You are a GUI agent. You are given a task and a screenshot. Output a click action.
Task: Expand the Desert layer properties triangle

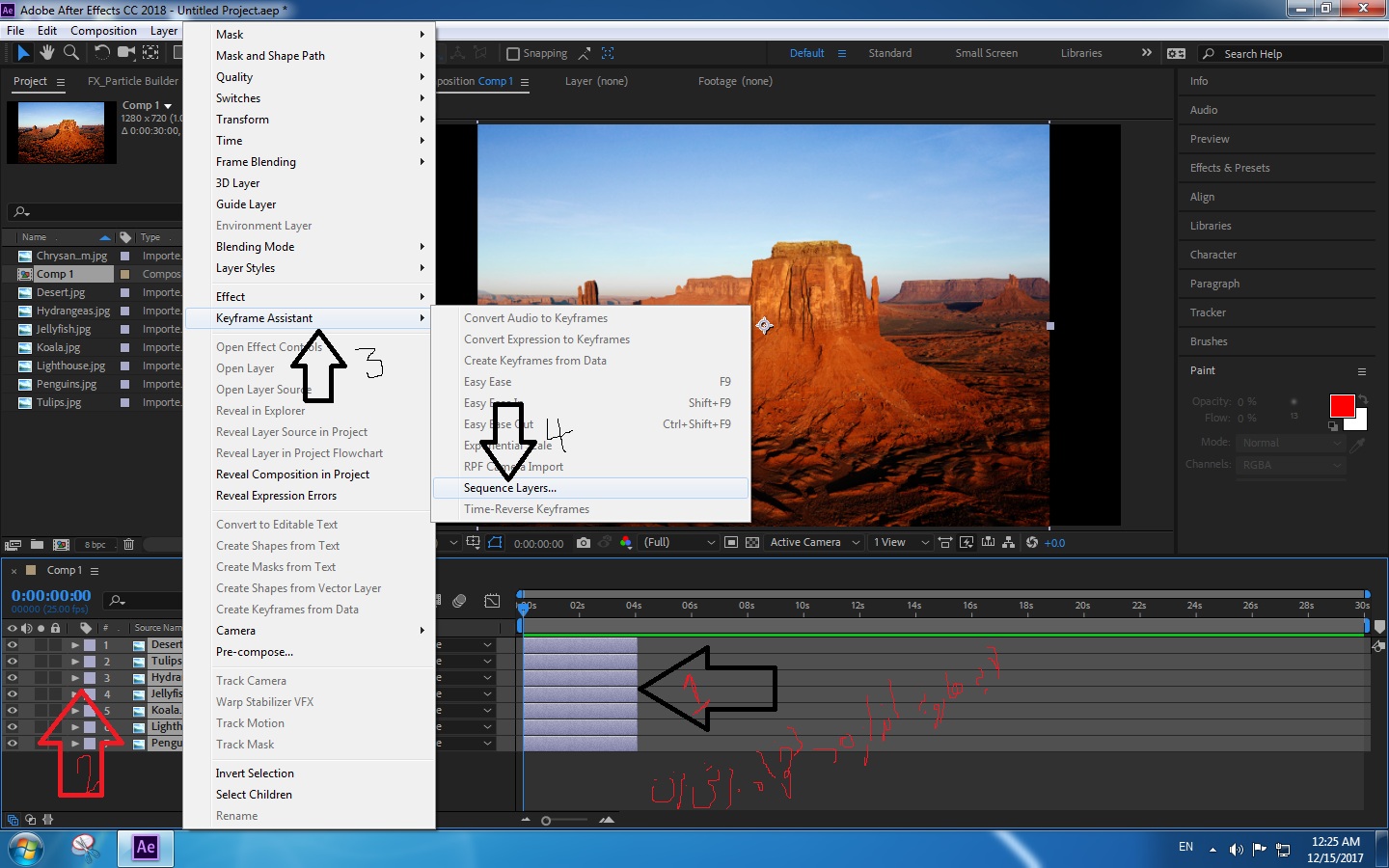click(x=74, y=645)
